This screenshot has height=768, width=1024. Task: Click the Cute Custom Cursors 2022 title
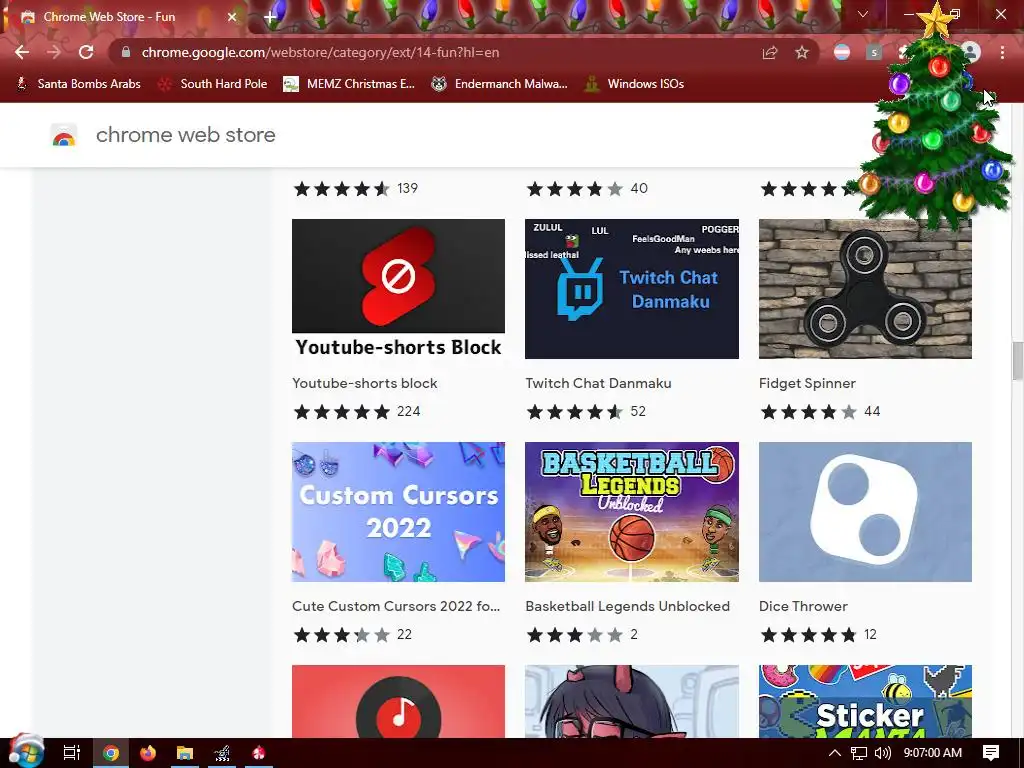point(396,606)
